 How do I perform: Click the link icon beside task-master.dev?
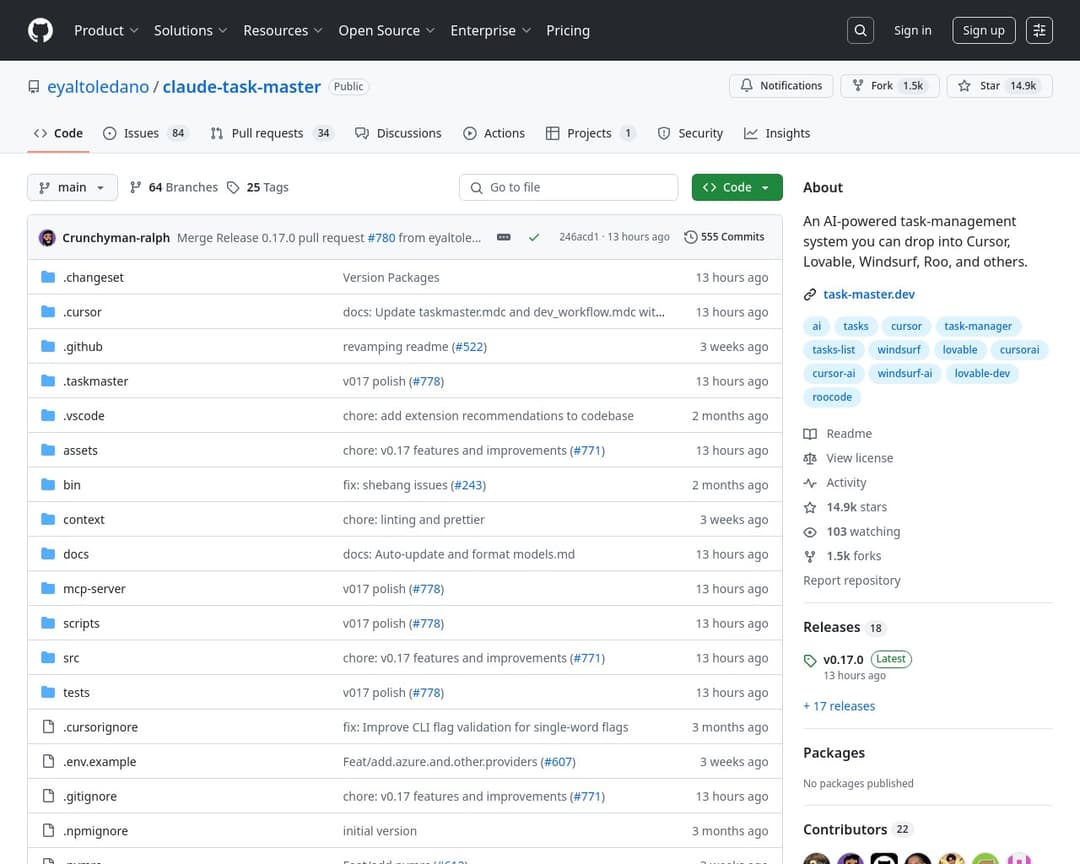[x=810, y=294]
